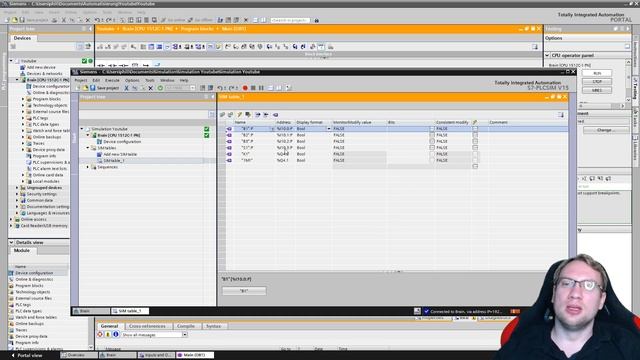This screenshot has width=640, height=360.
Task: Click the Address cell %I10.2:P
Action: pyautogui.click(x=284, y=141)
